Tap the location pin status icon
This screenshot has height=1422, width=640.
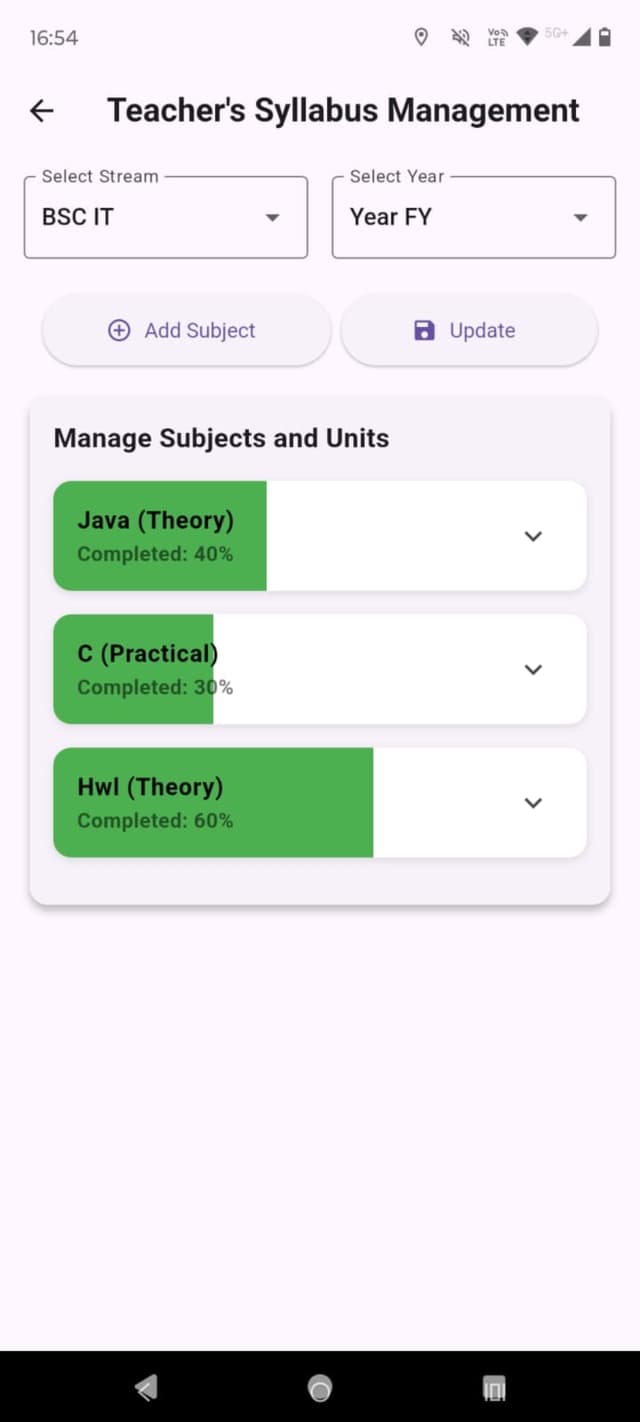click(421, 38)
